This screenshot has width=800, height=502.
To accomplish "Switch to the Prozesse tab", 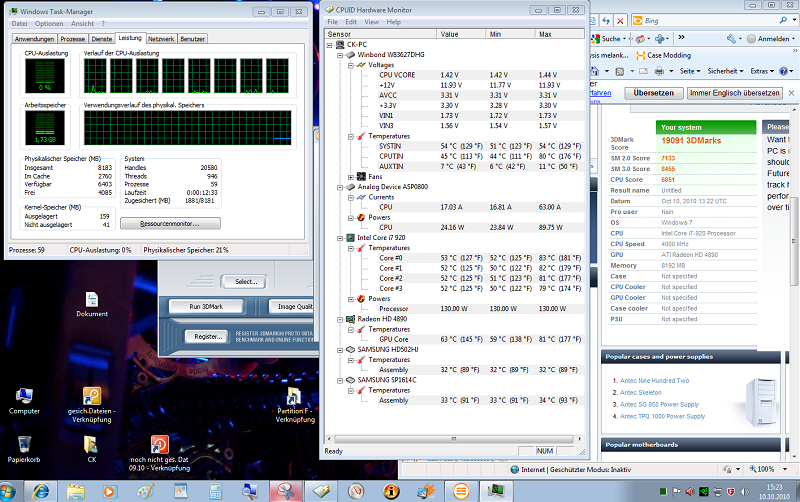I will tap(72, 39).
